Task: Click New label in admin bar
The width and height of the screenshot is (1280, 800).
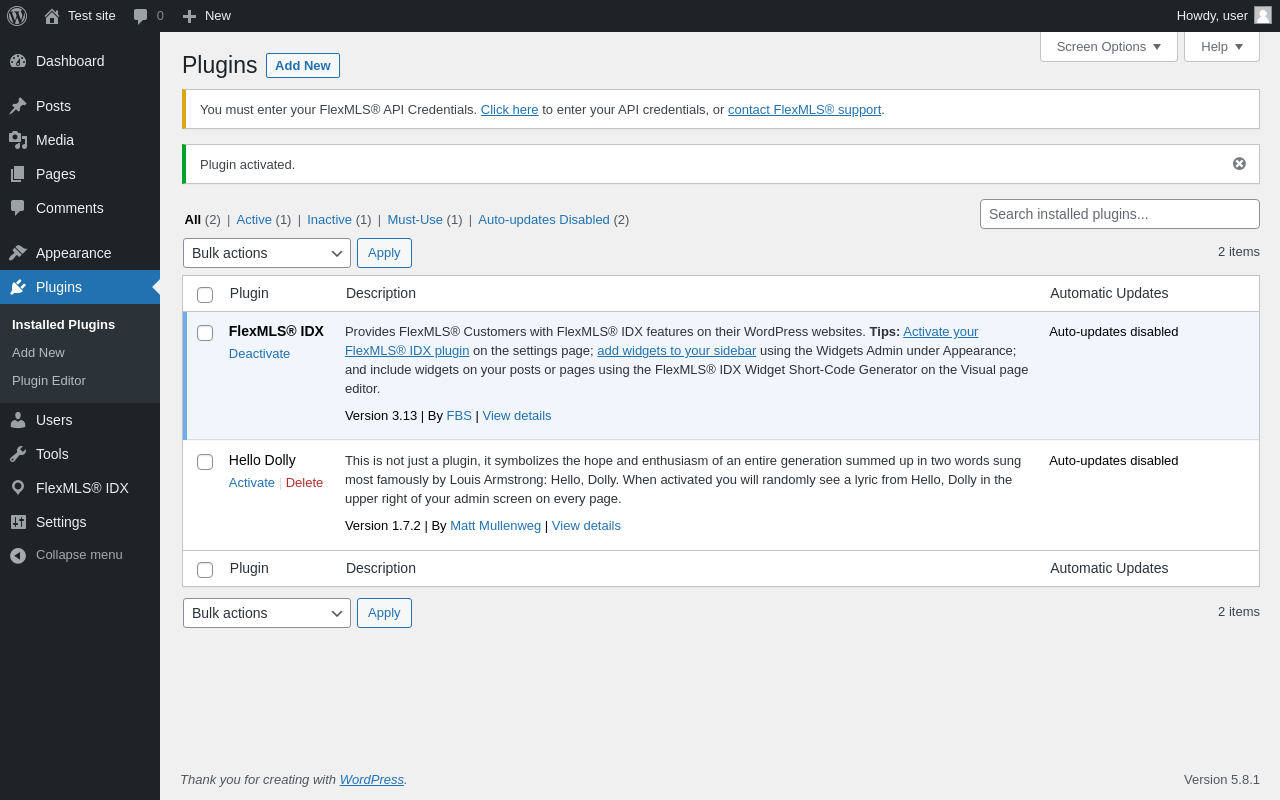Action: click(218, 16)
